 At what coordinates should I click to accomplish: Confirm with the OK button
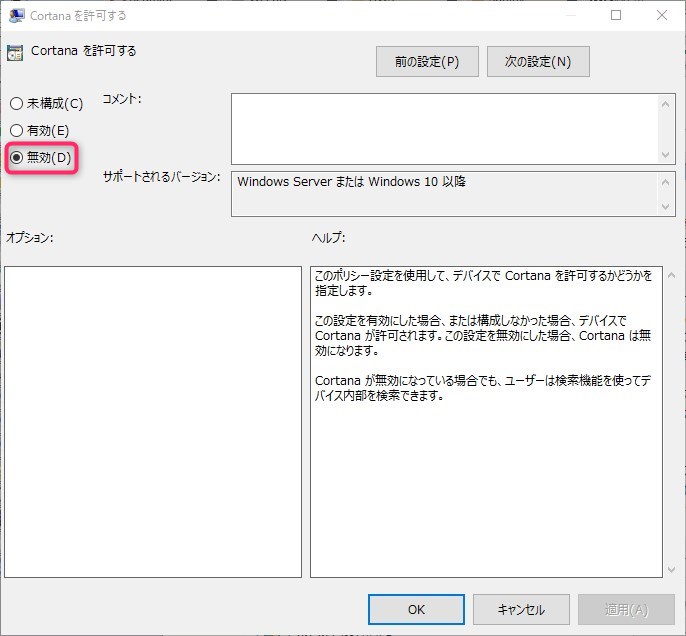point(416,609)
